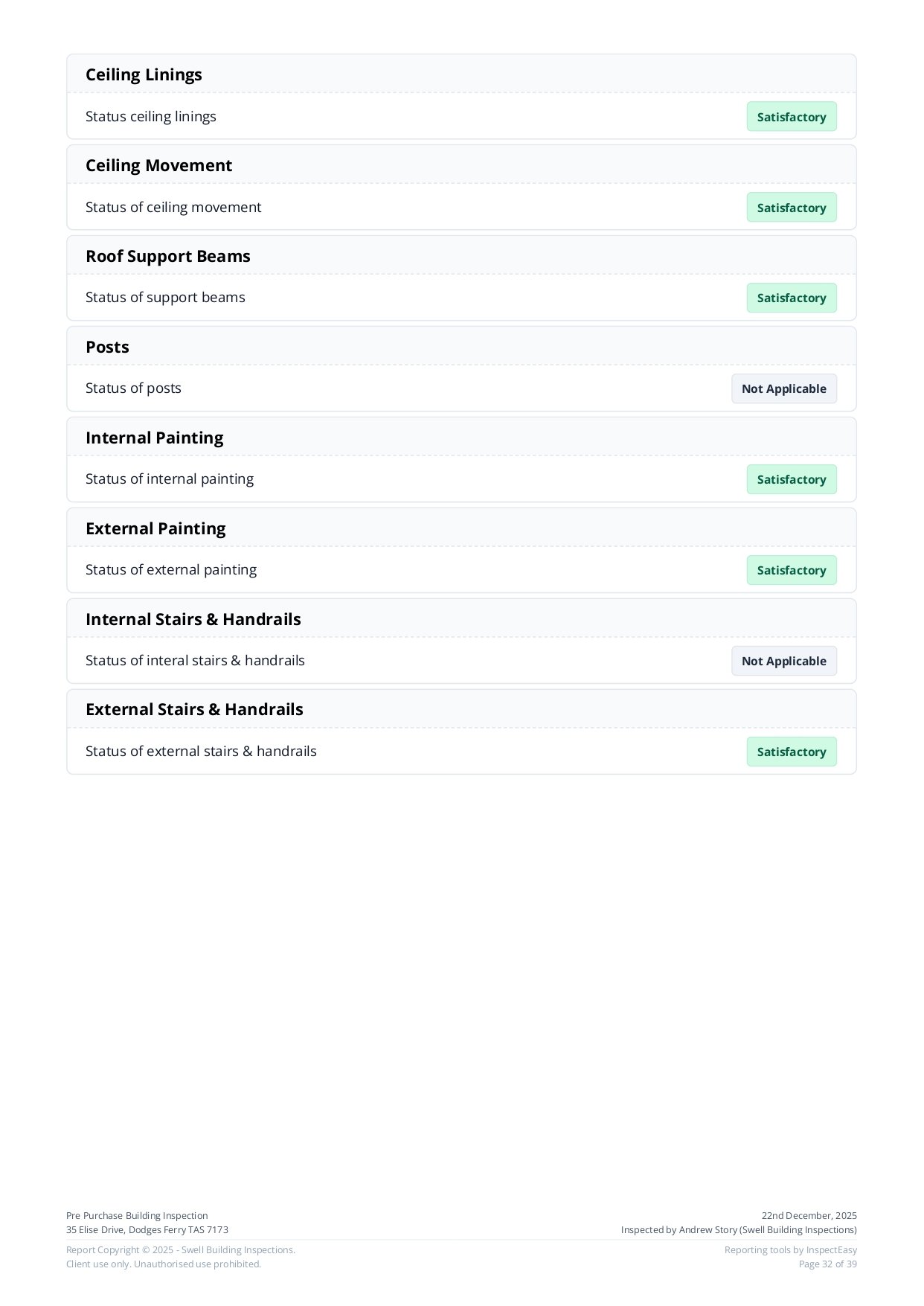
Task: Click the Page 32 of 39 indicator
Action: 827,1264
